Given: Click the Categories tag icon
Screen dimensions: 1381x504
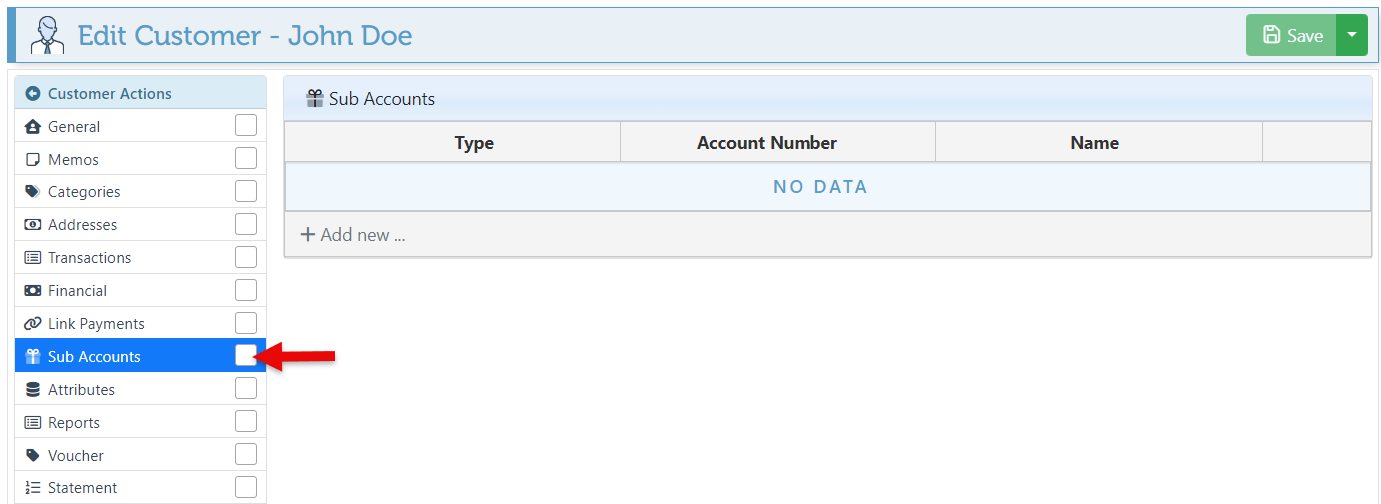Looking at the screenshot, I should coord(32,192).
